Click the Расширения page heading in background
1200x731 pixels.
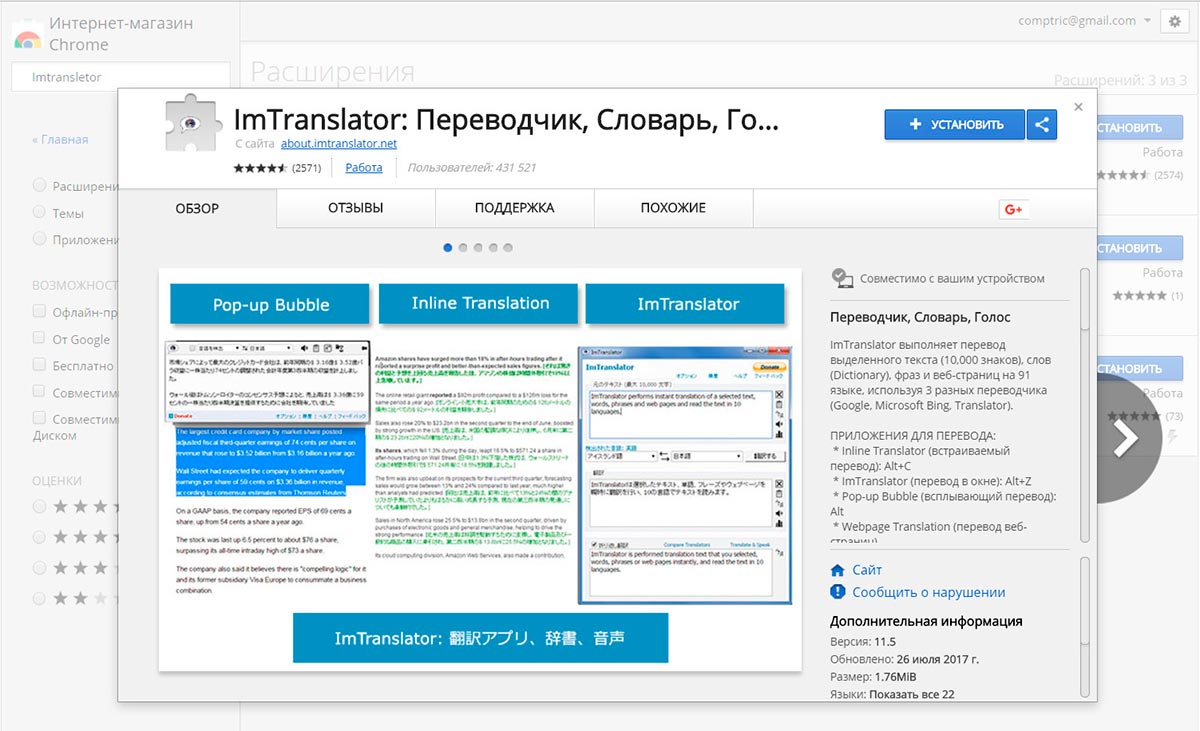click(332, 72)
